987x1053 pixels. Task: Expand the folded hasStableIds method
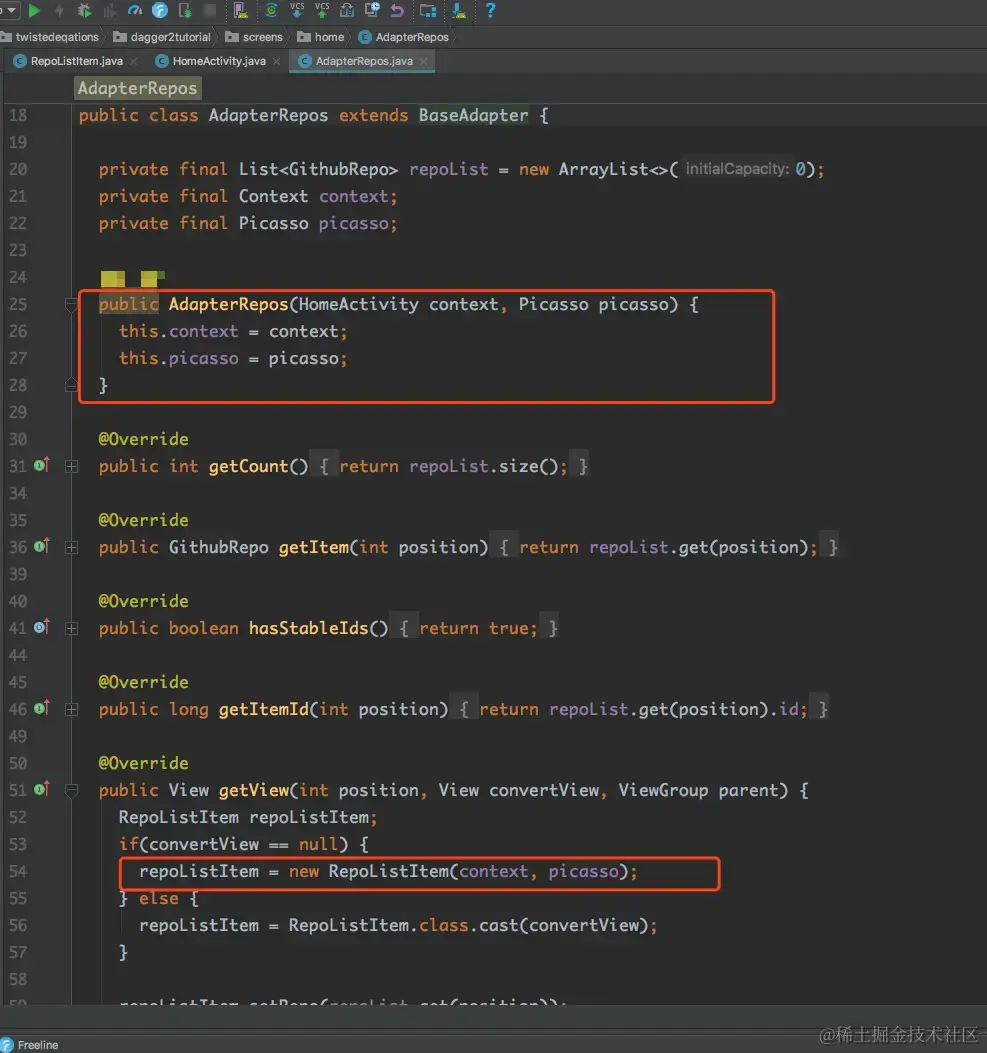coord(71,628)
